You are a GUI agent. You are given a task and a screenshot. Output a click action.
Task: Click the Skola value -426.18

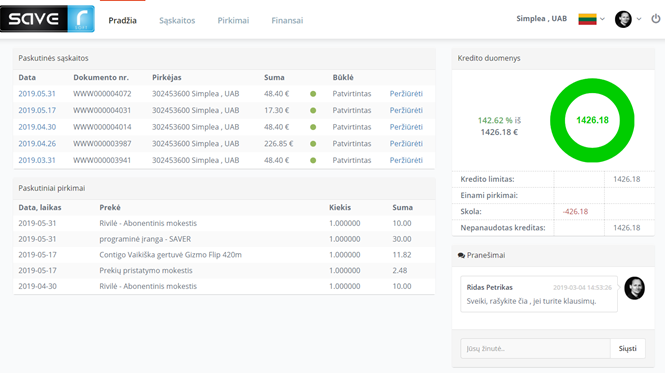click(x=575, y=212)
